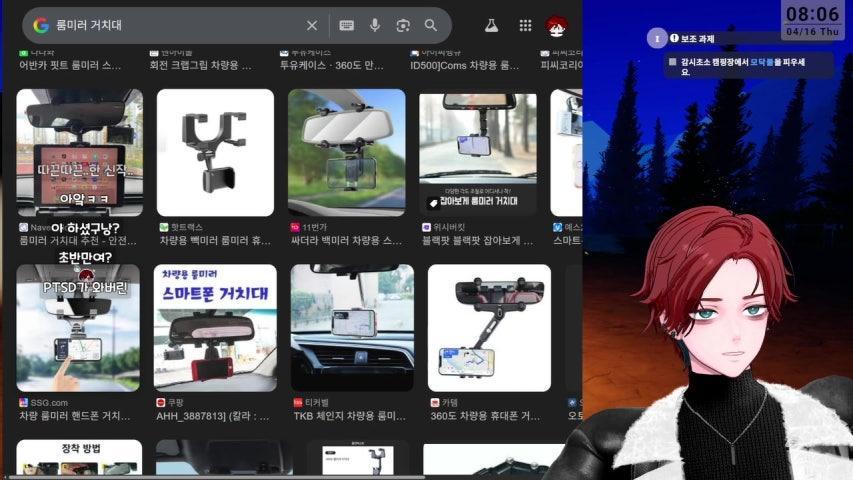Click the highlighted 모닥불 quest keyword
Image resolution: width=853 pixels, height=480 pixels.
(761, 62)
